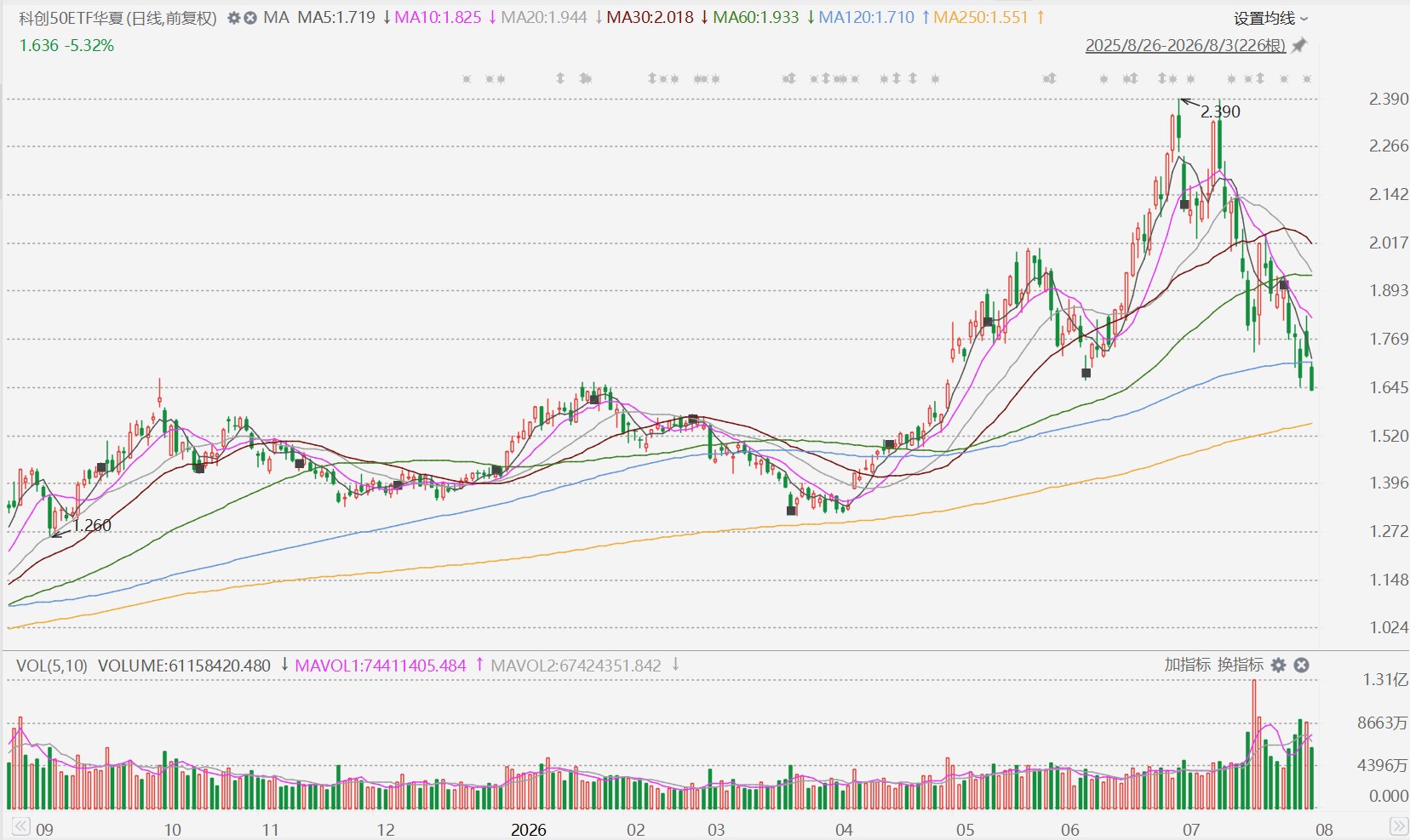
Task: Select the MA250:1.551 legend label
Action: click(x=981, y=18)
